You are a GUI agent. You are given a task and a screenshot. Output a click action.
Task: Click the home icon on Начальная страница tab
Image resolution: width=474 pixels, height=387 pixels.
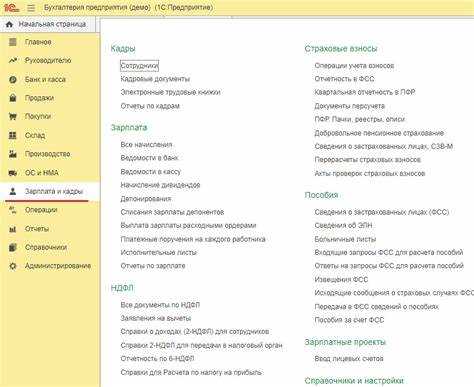(9, 24)
